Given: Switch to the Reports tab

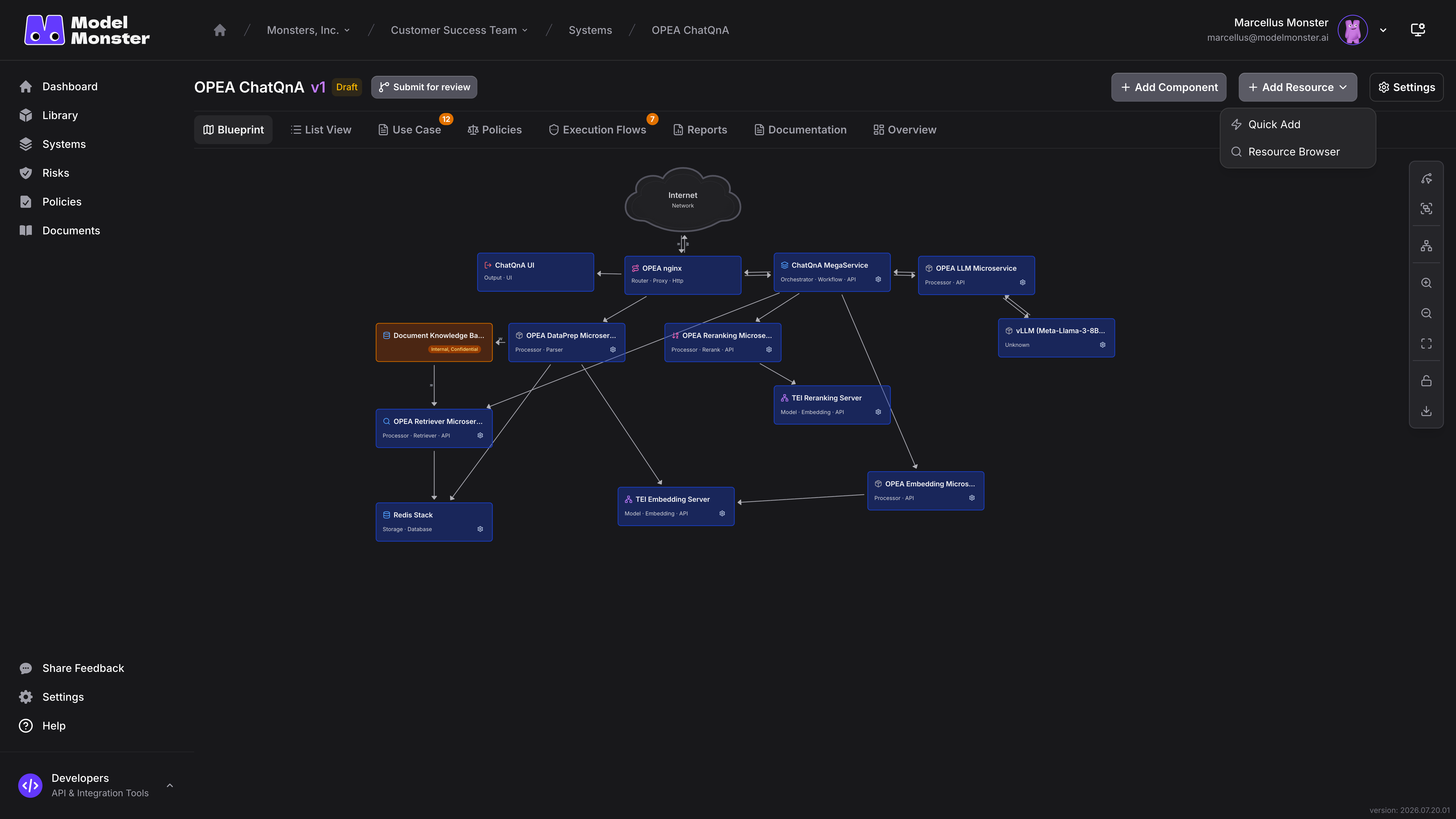Looking at the screenshot, I should point(700,129).
